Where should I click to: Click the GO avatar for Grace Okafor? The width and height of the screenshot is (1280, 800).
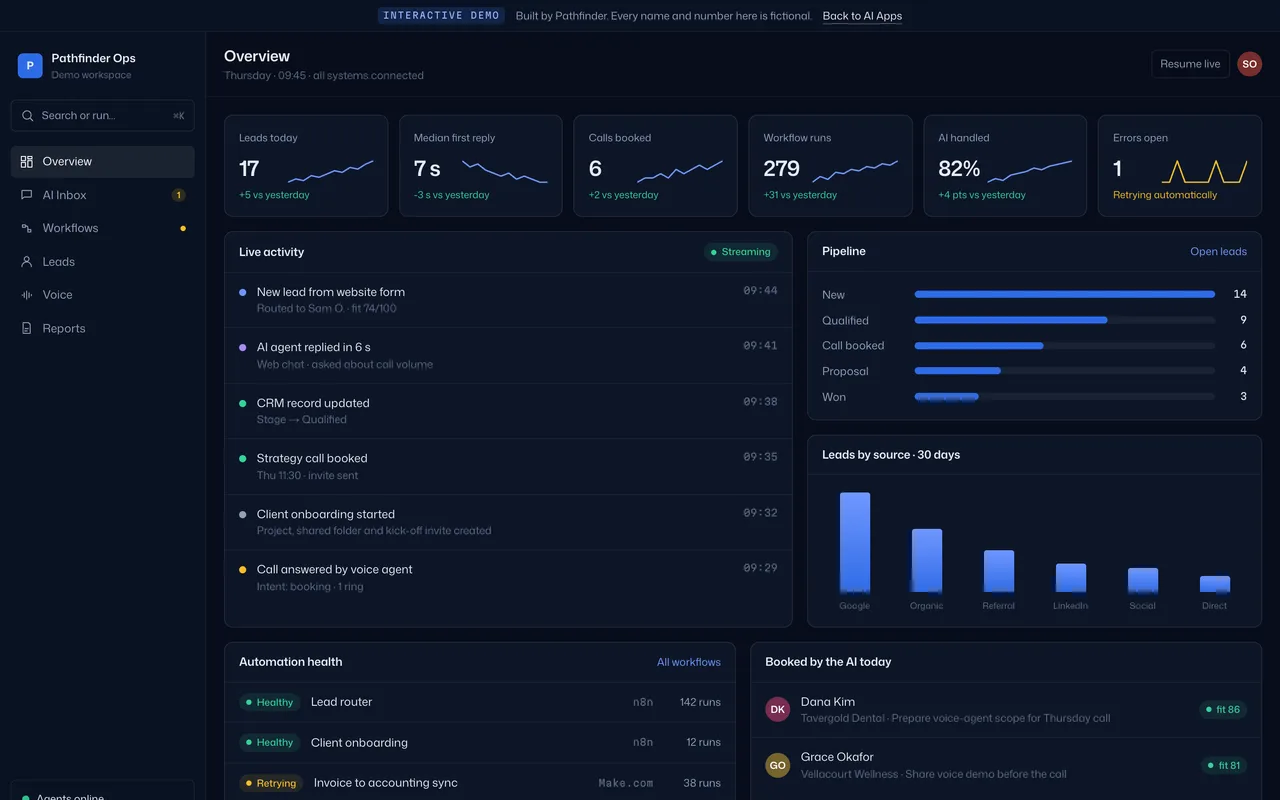778,765
